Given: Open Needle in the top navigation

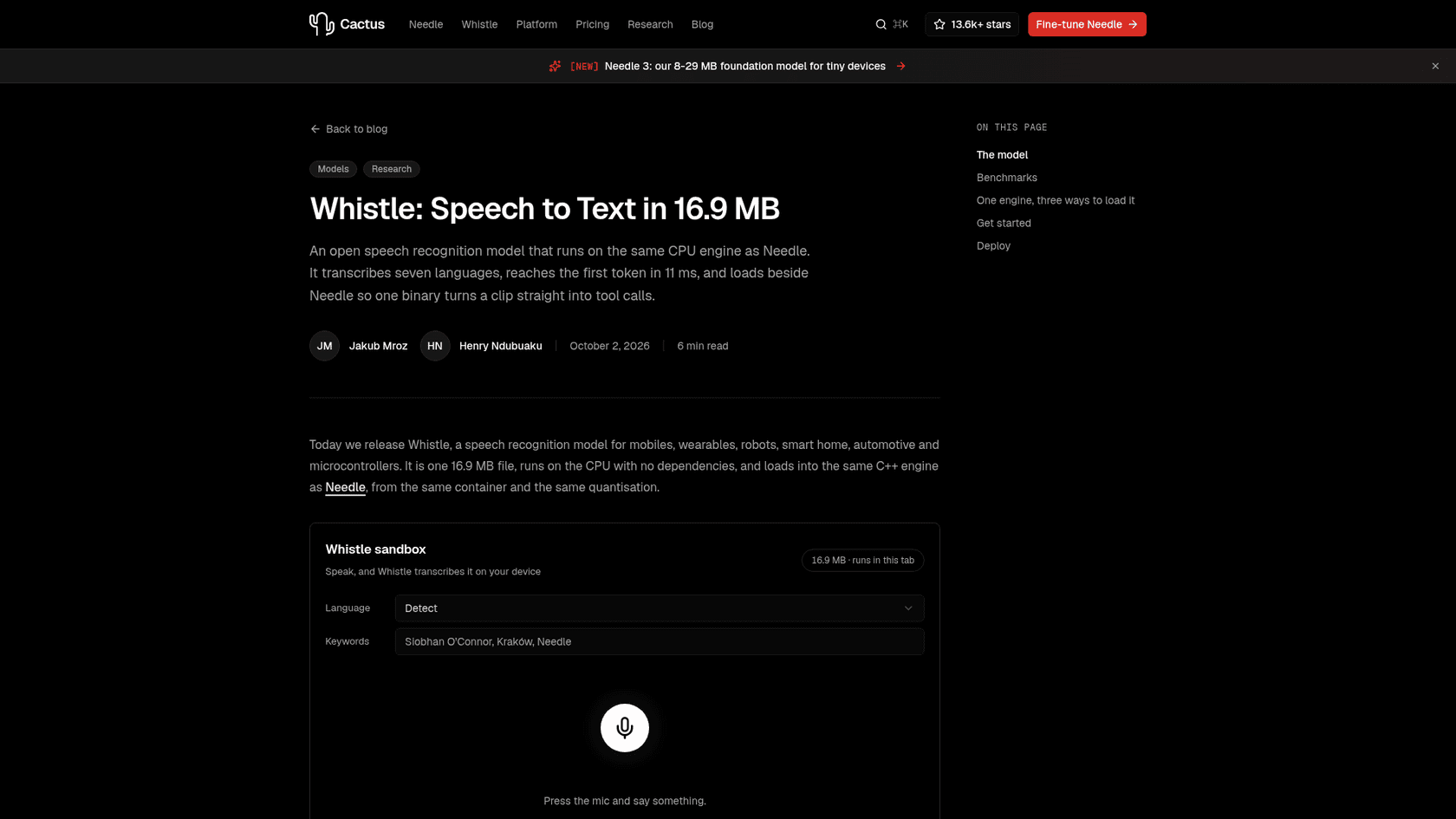Looking at the screenshot, I should tap(426, 24).
